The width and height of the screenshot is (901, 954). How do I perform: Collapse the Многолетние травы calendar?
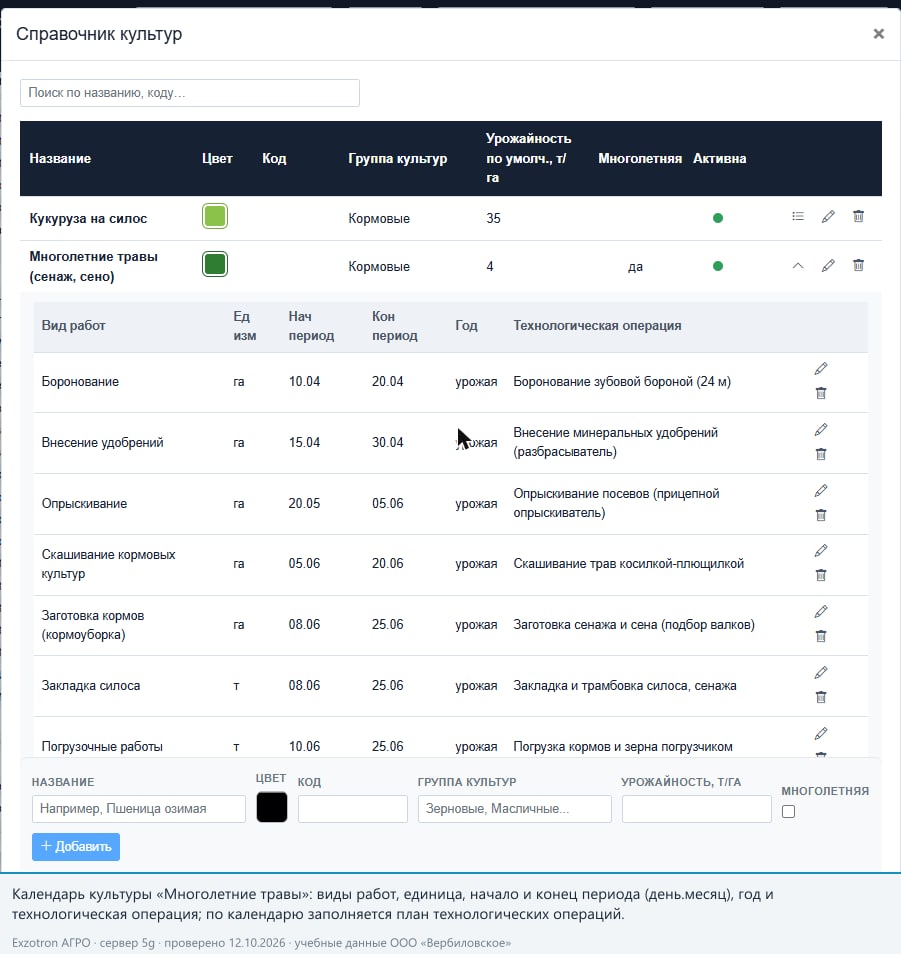pyautogui.click(x=798, y=265)
